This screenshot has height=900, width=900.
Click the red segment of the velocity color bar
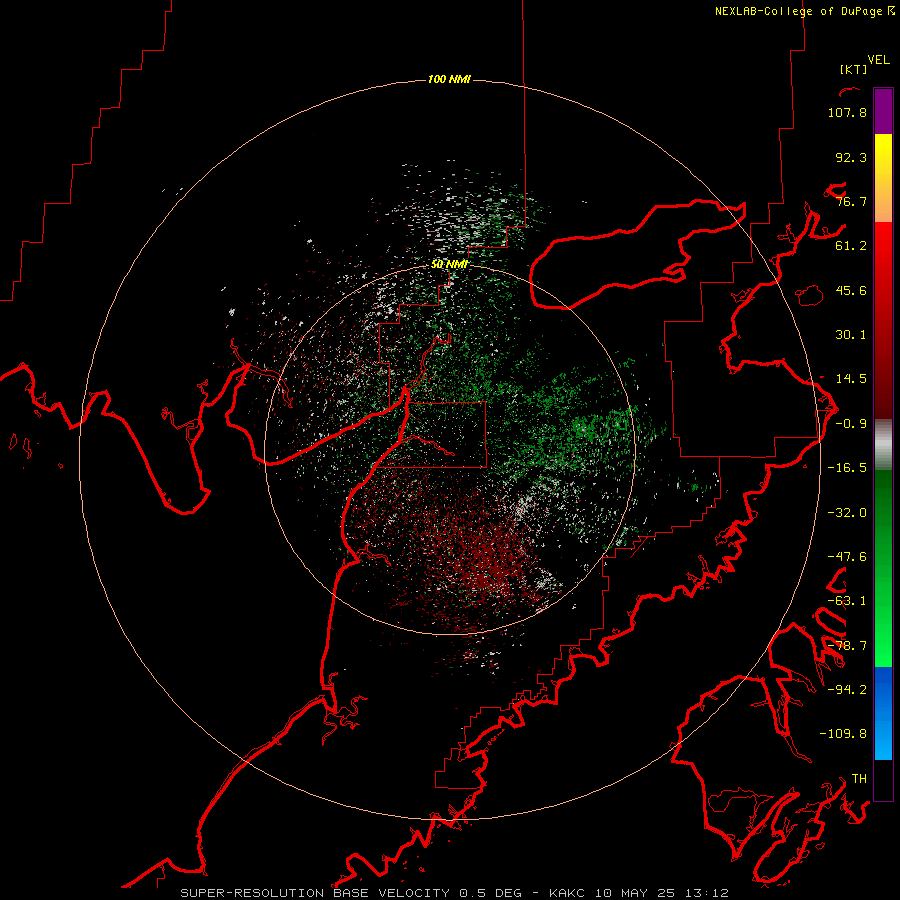click(883, 320)
